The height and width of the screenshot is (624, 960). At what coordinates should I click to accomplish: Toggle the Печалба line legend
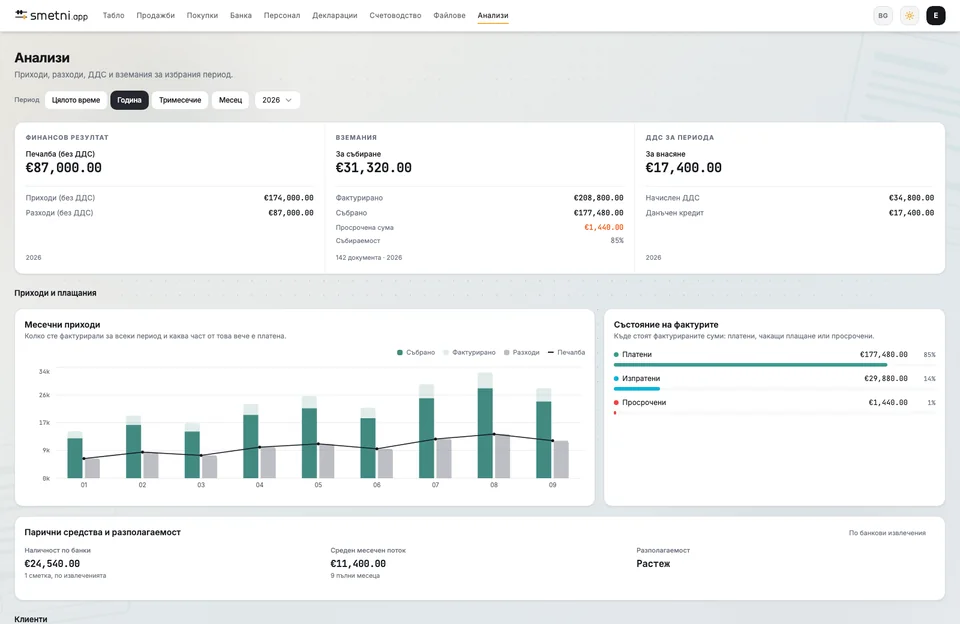tap(566, 352)
